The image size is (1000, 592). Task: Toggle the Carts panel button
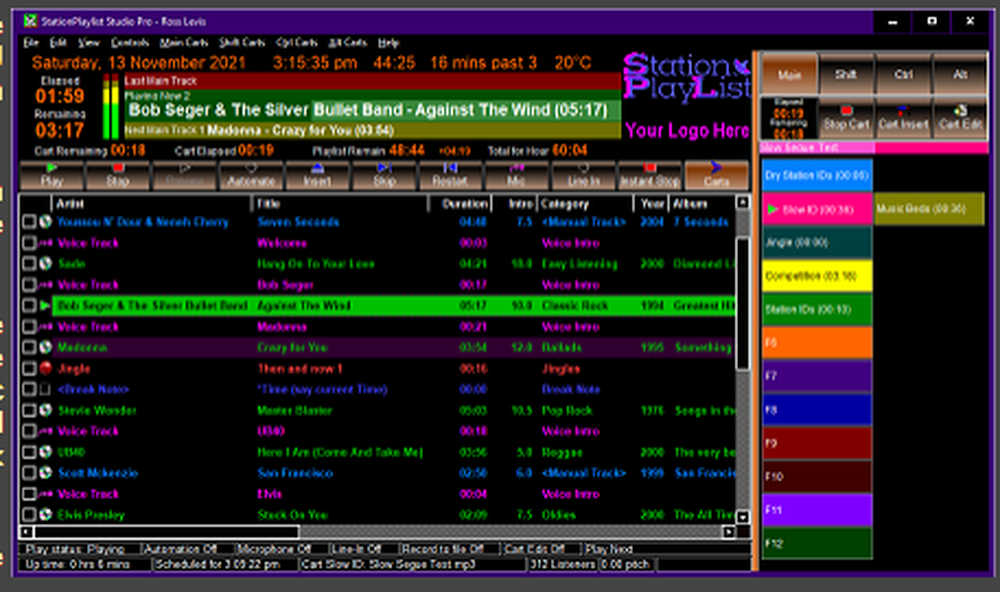716,175
